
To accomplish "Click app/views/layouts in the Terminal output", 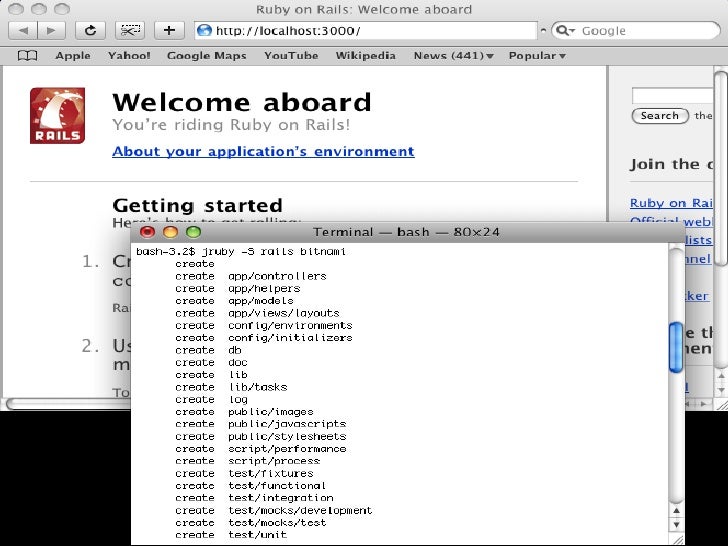I will coord(284,313).
